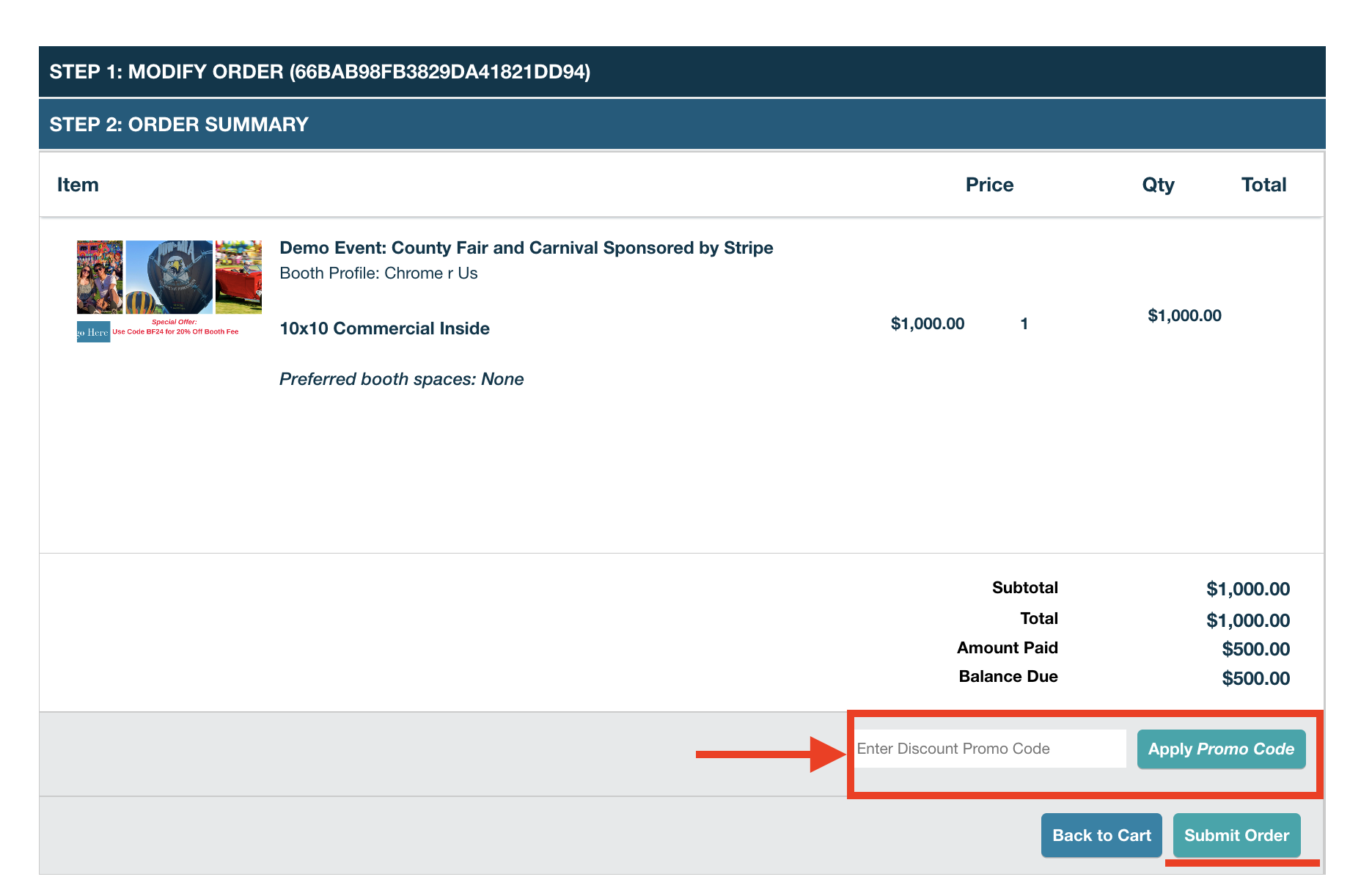Click the Apply Promo Code button
1361x896 pixels.
coord(1220,749)
